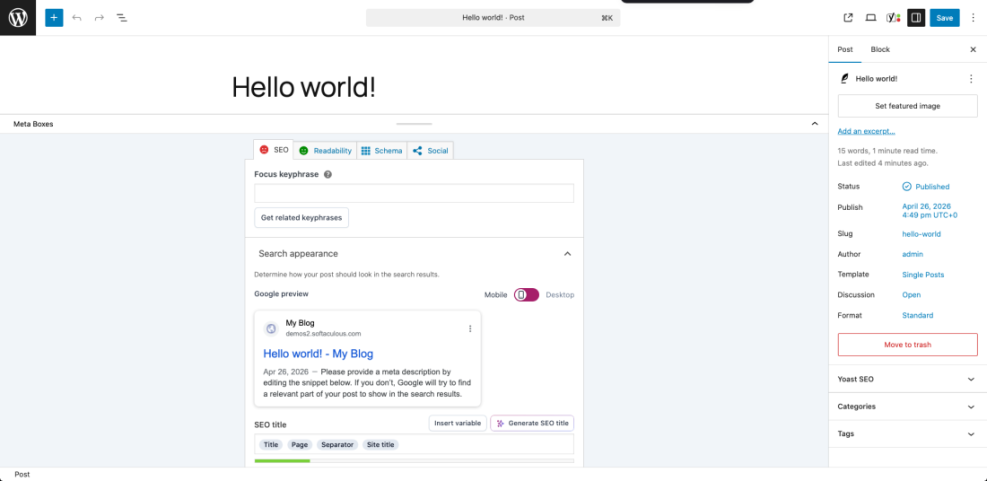
Task: Toggle Google preview between Mobile and Desktop
Action: pos(526,295)
